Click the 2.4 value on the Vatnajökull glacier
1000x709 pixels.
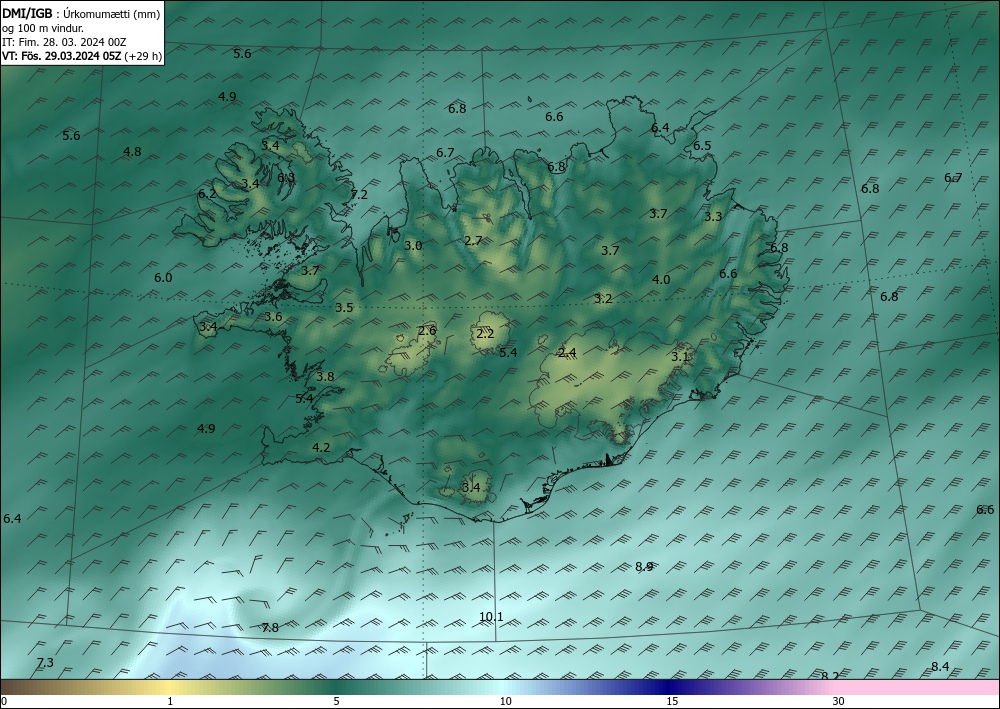(x=567, y=353)
